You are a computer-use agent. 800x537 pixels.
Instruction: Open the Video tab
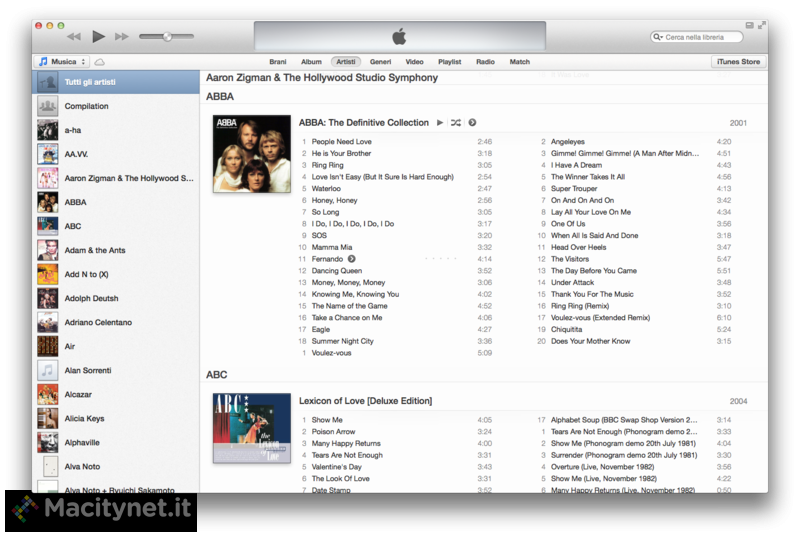click(x=414, y=62)
